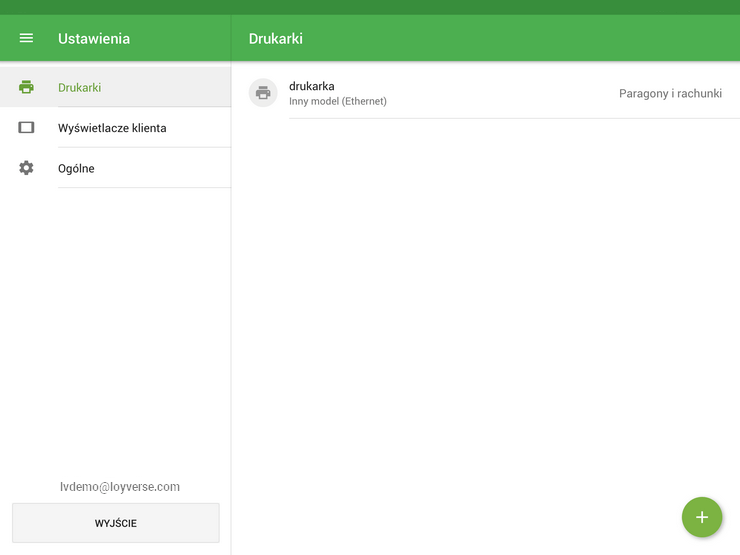This screenshot has width=740, height=555.
Task: Go to Ogólne settings
Action: [76, 168]
